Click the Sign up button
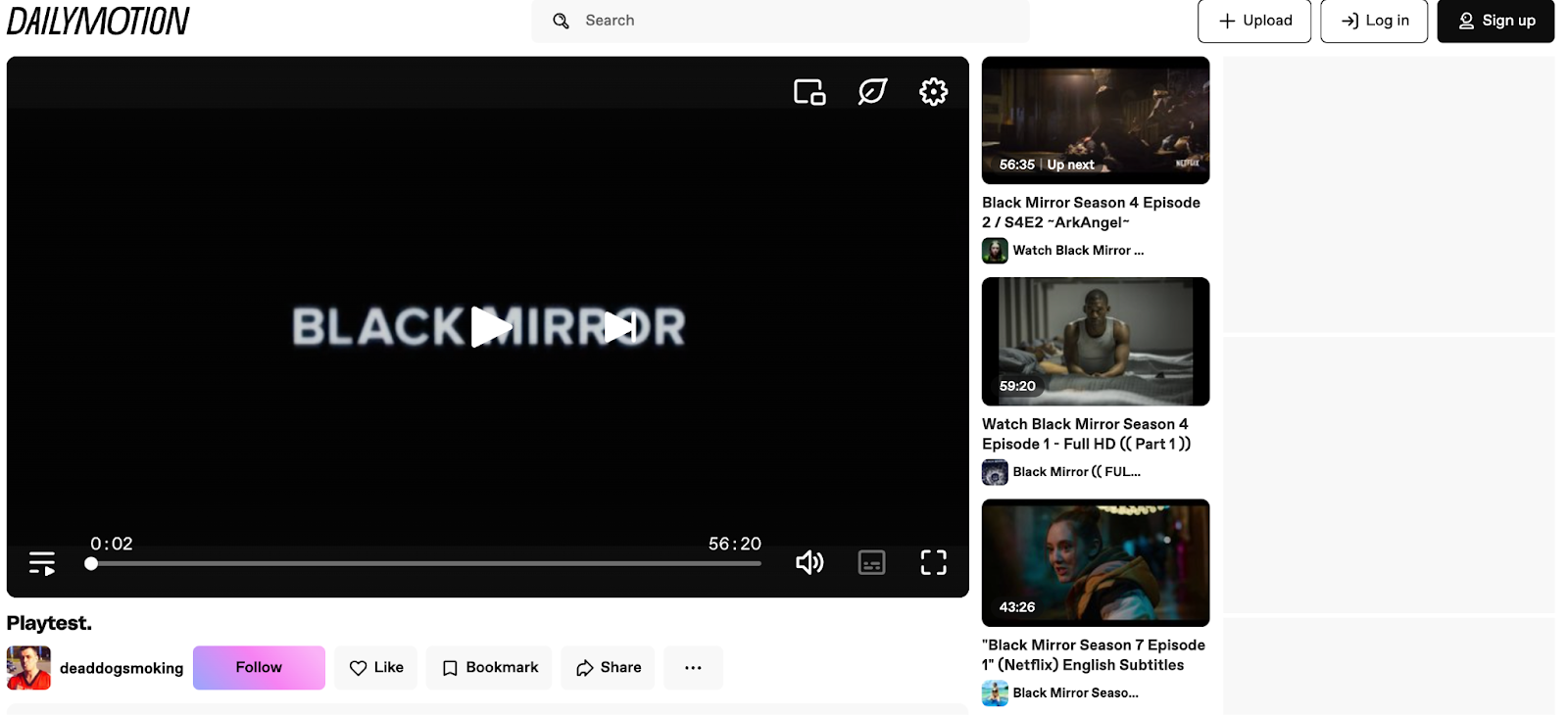The width and height of the screenshot is (1568, 715). point(1495,21)
